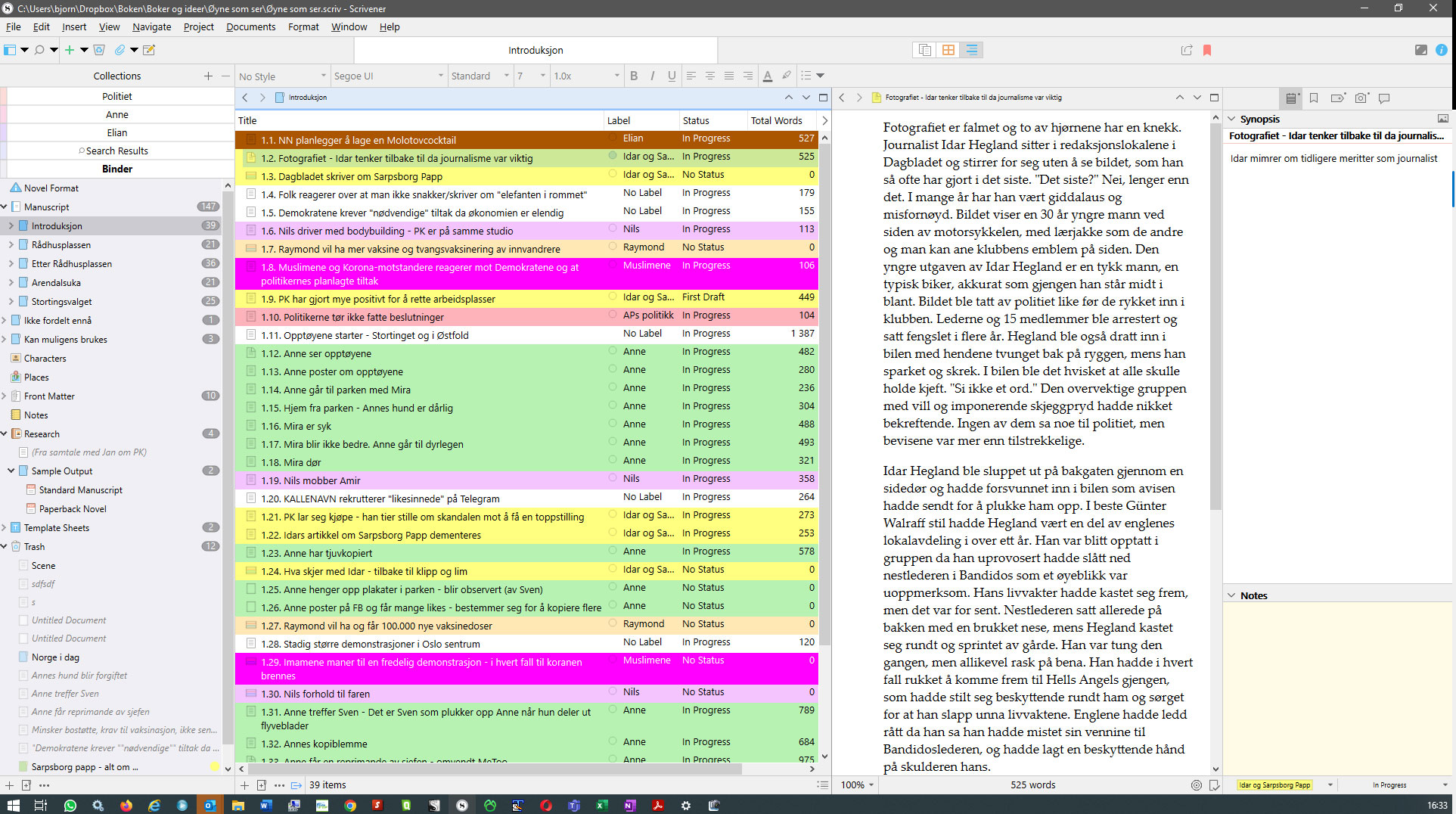Toggle checkbox for row 1.4 Folk reagerer
Screen dimensions: 1456x814
click(250, 194)
